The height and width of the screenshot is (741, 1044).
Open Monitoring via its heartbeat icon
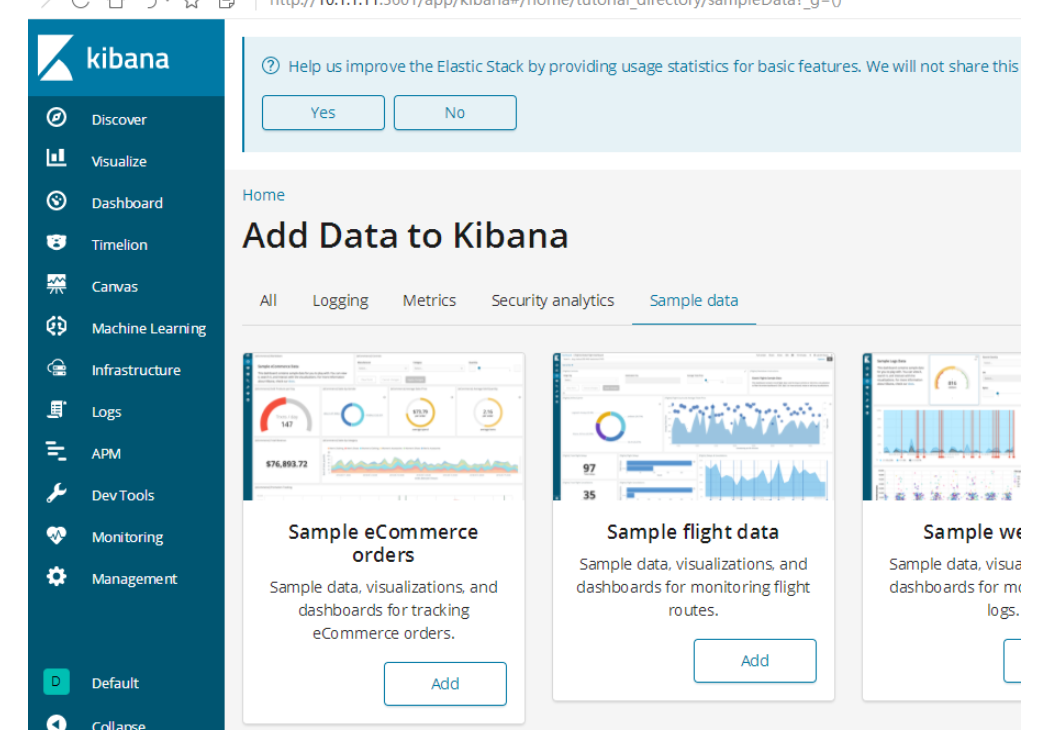tap(57, 535)
